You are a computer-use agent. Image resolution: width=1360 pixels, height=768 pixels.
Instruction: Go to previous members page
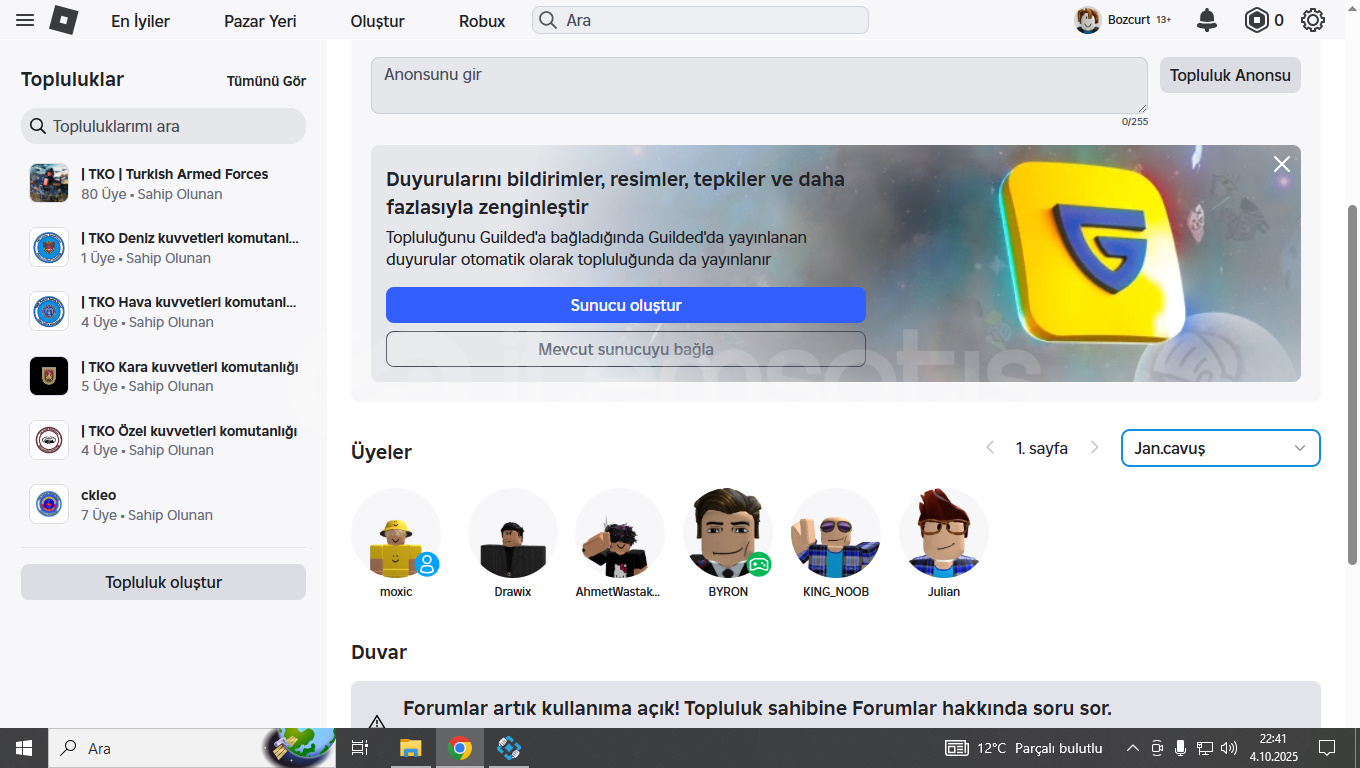[x=990, y=448]
